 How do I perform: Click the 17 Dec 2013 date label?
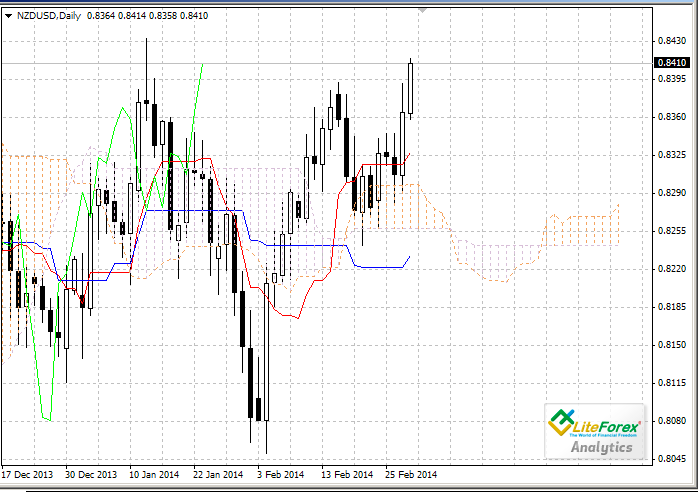[x=27, y=475]
